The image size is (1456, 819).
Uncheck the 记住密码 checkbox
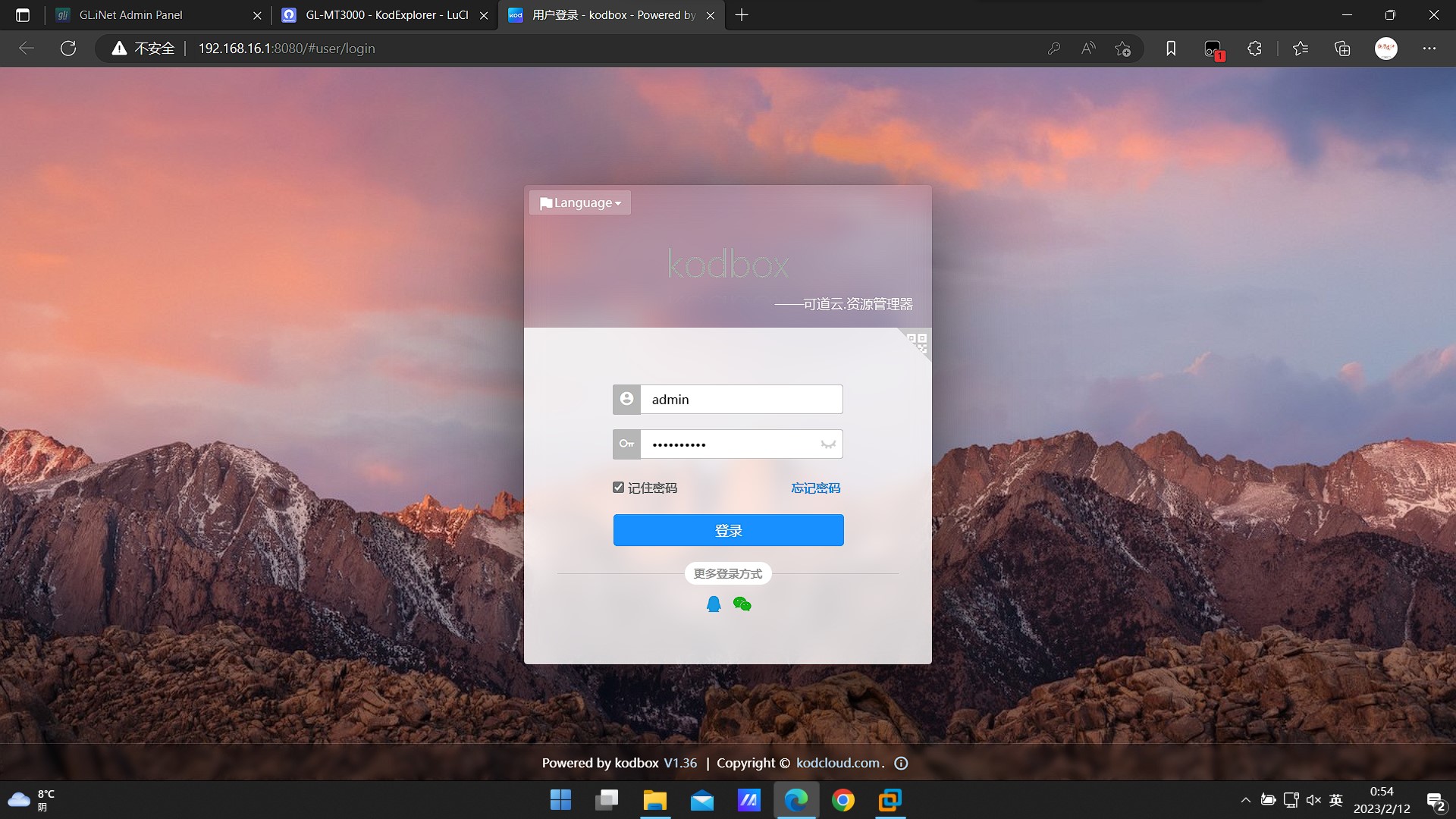tap(618, 488)
